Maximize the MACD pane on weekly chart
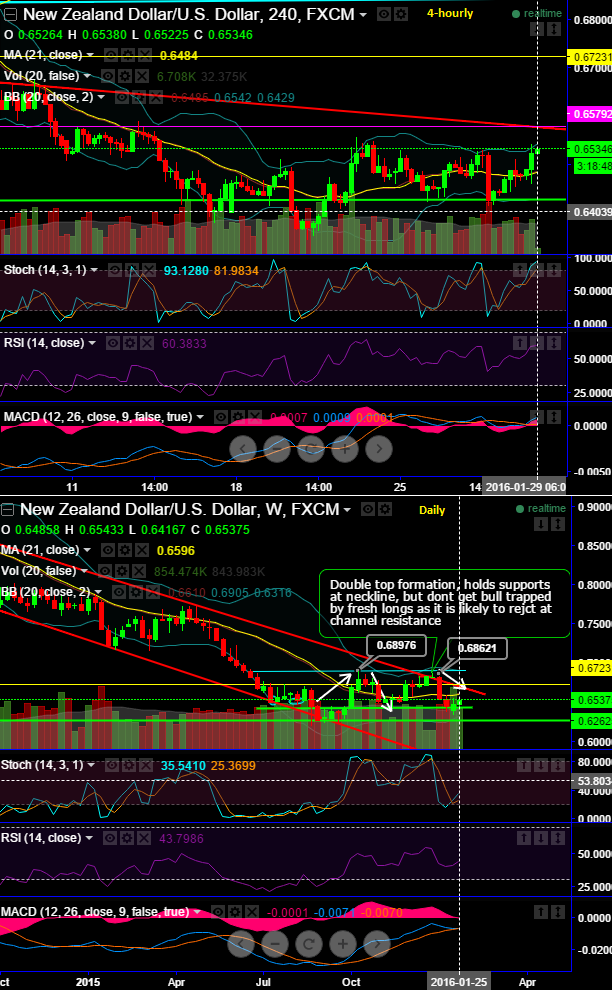 [558, 912]
